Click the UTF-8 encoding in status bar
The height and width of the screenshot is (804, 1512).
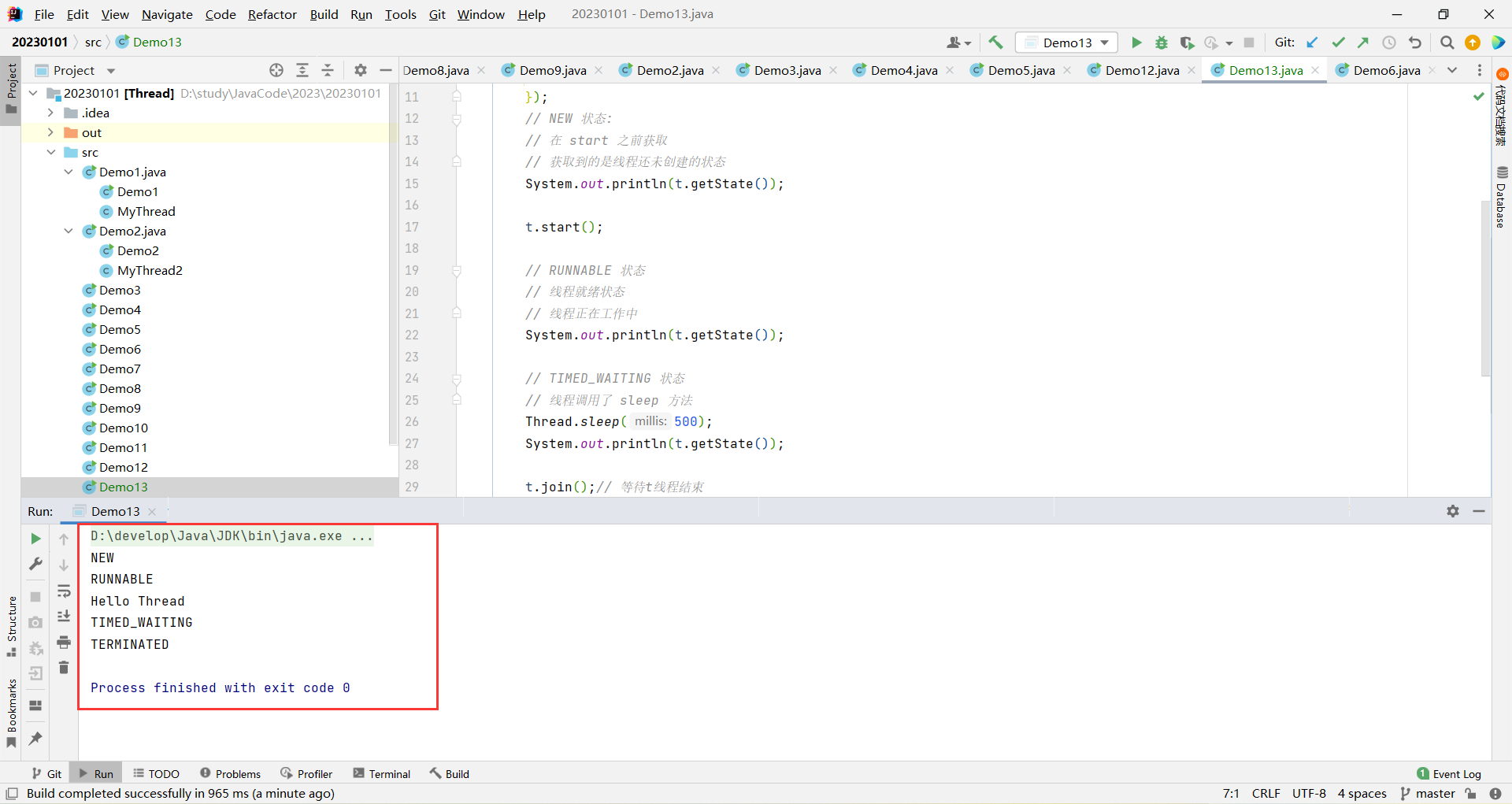click(x=1309, y=794)
